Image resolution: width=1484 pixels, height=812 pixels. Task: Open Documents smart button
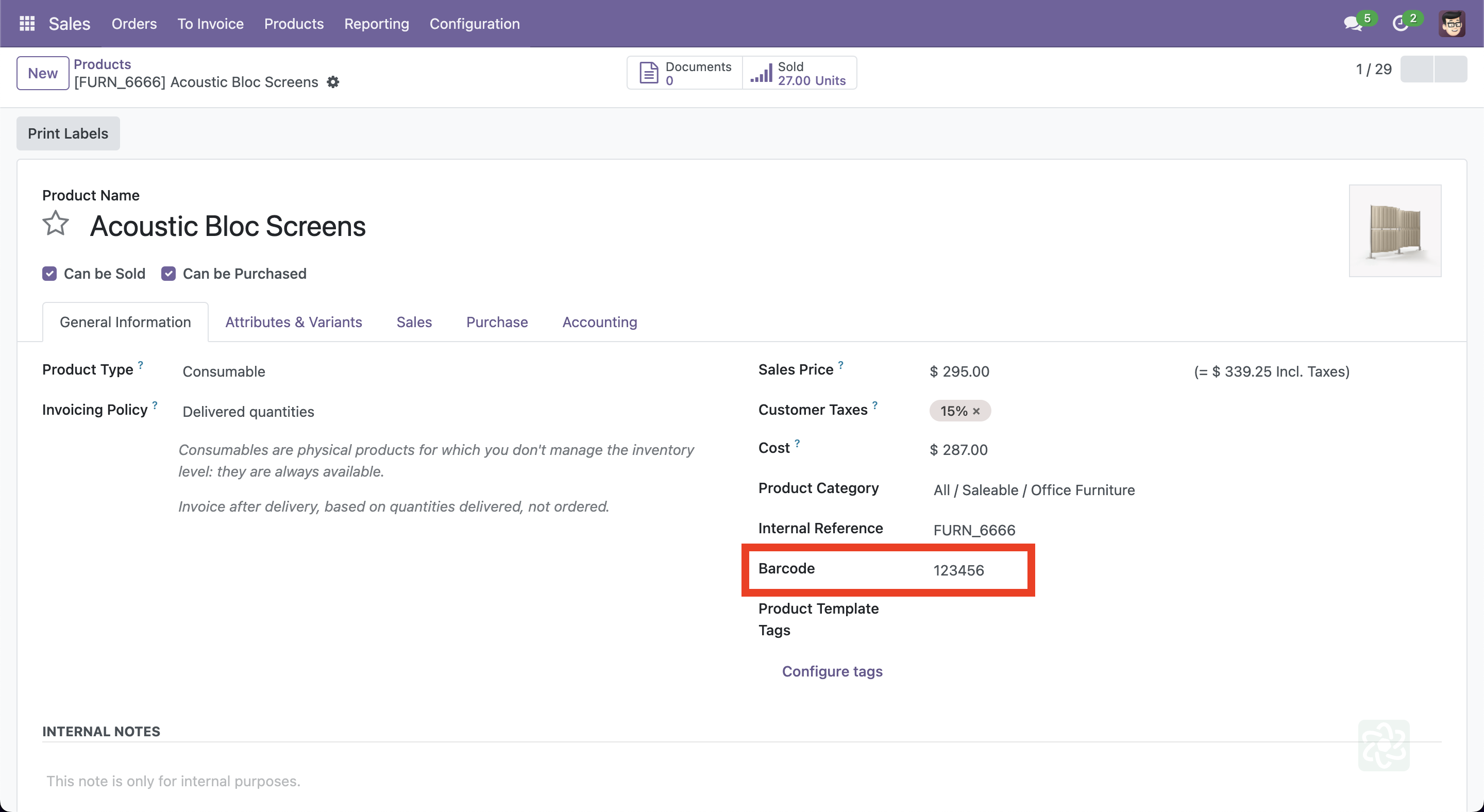pyautogui.click(x=685, y=73)
